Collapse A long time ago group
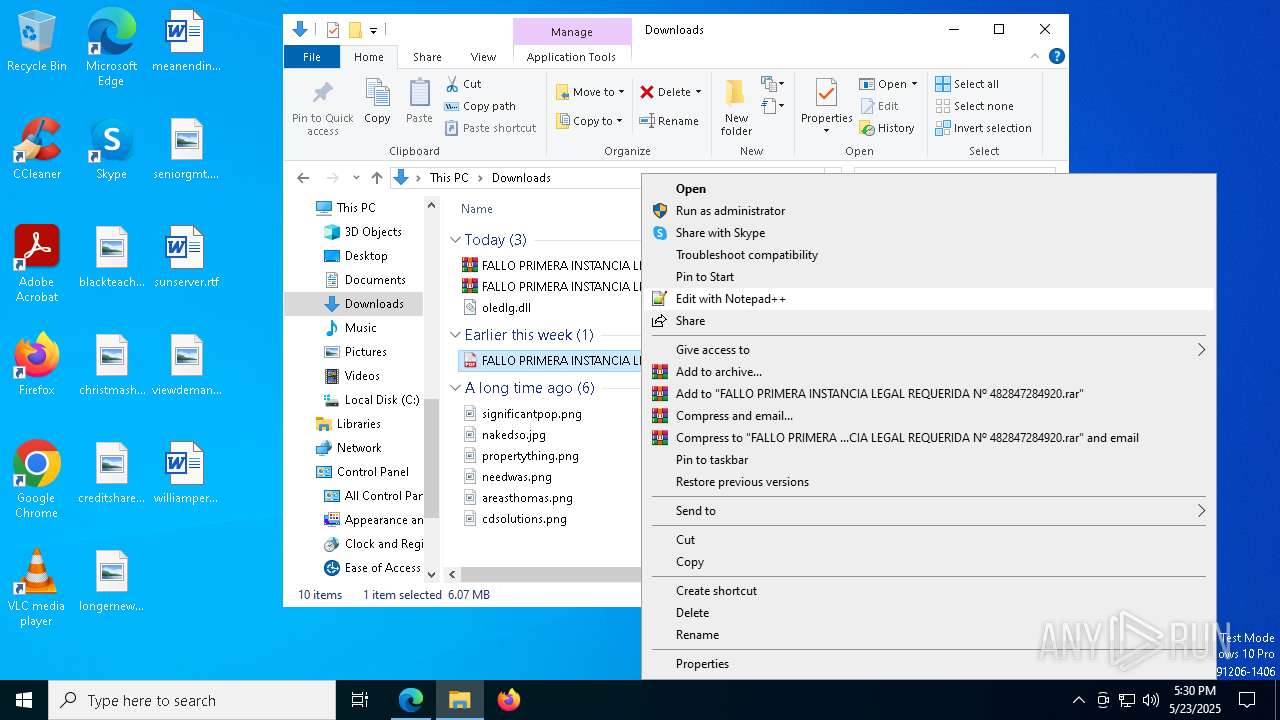 tap(456, 388)
